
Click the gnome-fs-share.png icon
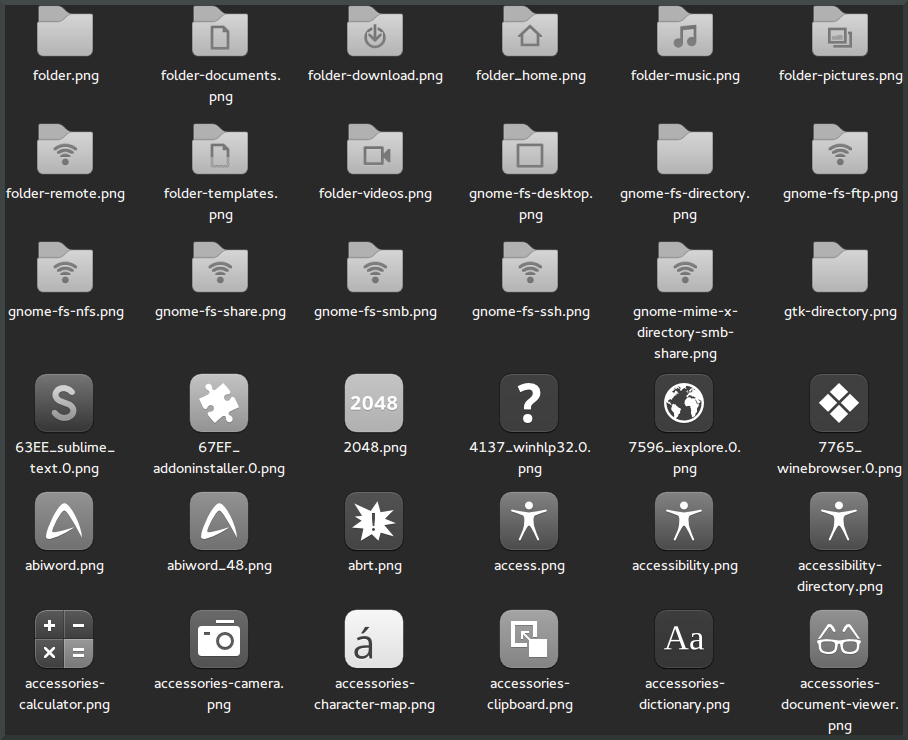tap(220, 268)
